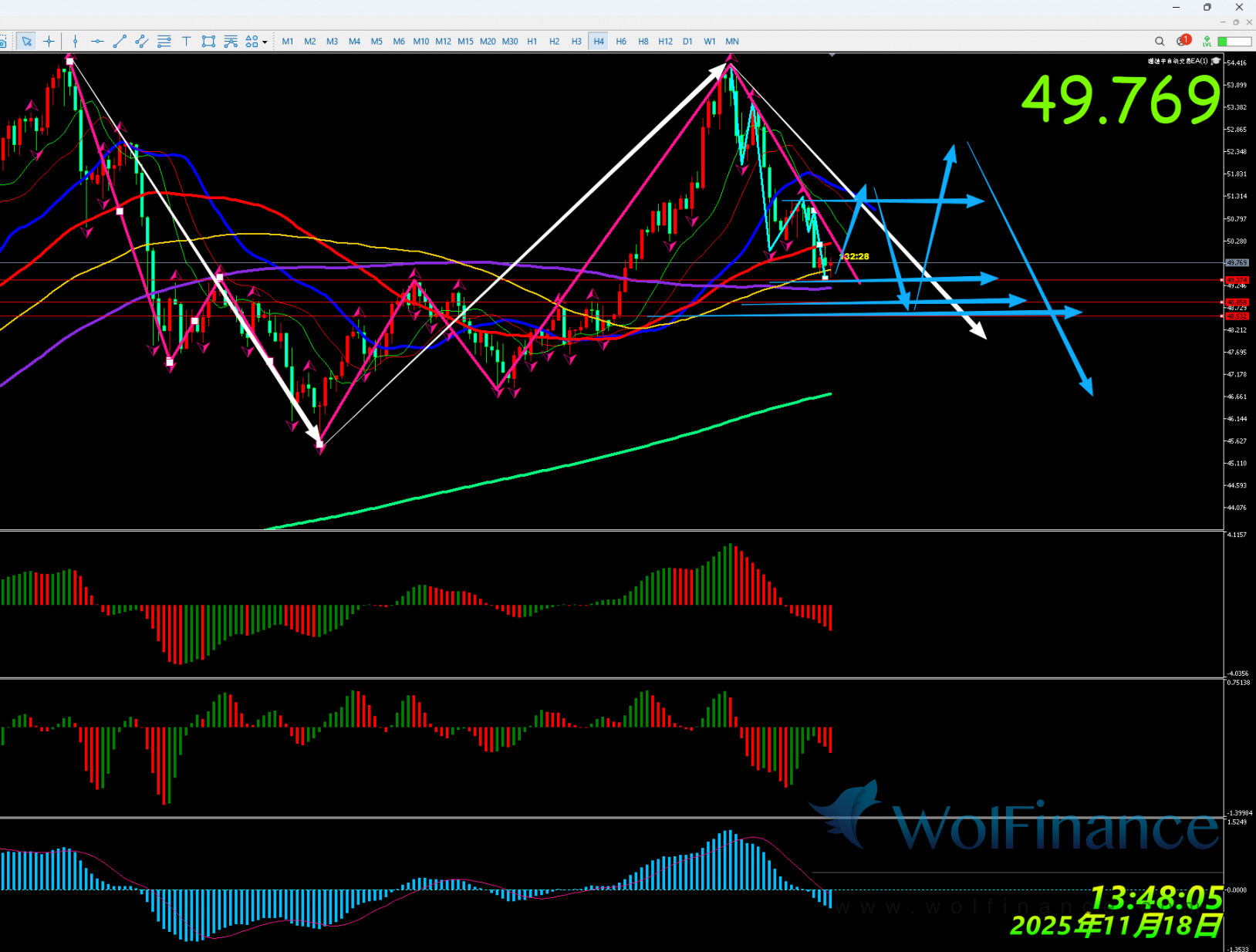Open account notifications with red badge
Viewport: 1256px width, 952px height.
click(x=1183, y=41)
